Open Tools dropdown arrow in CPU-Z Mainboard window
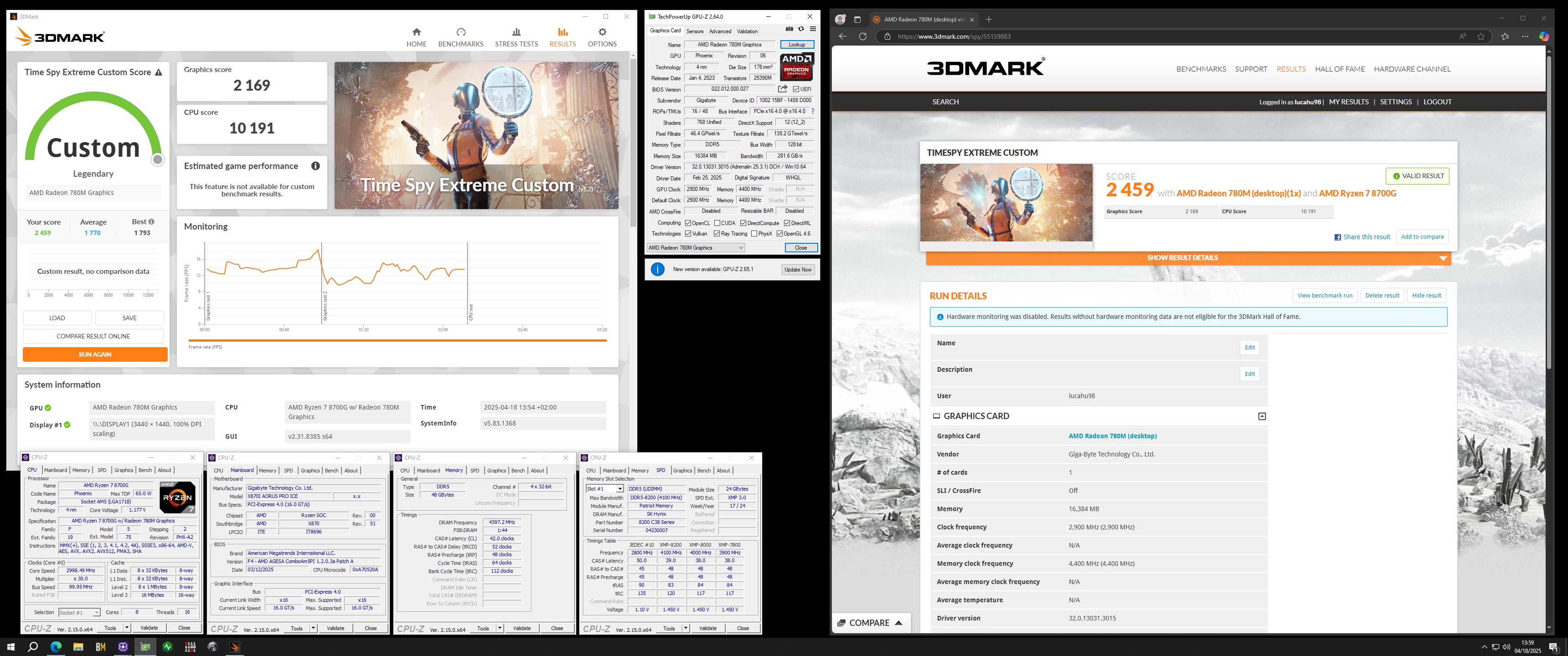 pyautogui.click(x=314, y=629)
